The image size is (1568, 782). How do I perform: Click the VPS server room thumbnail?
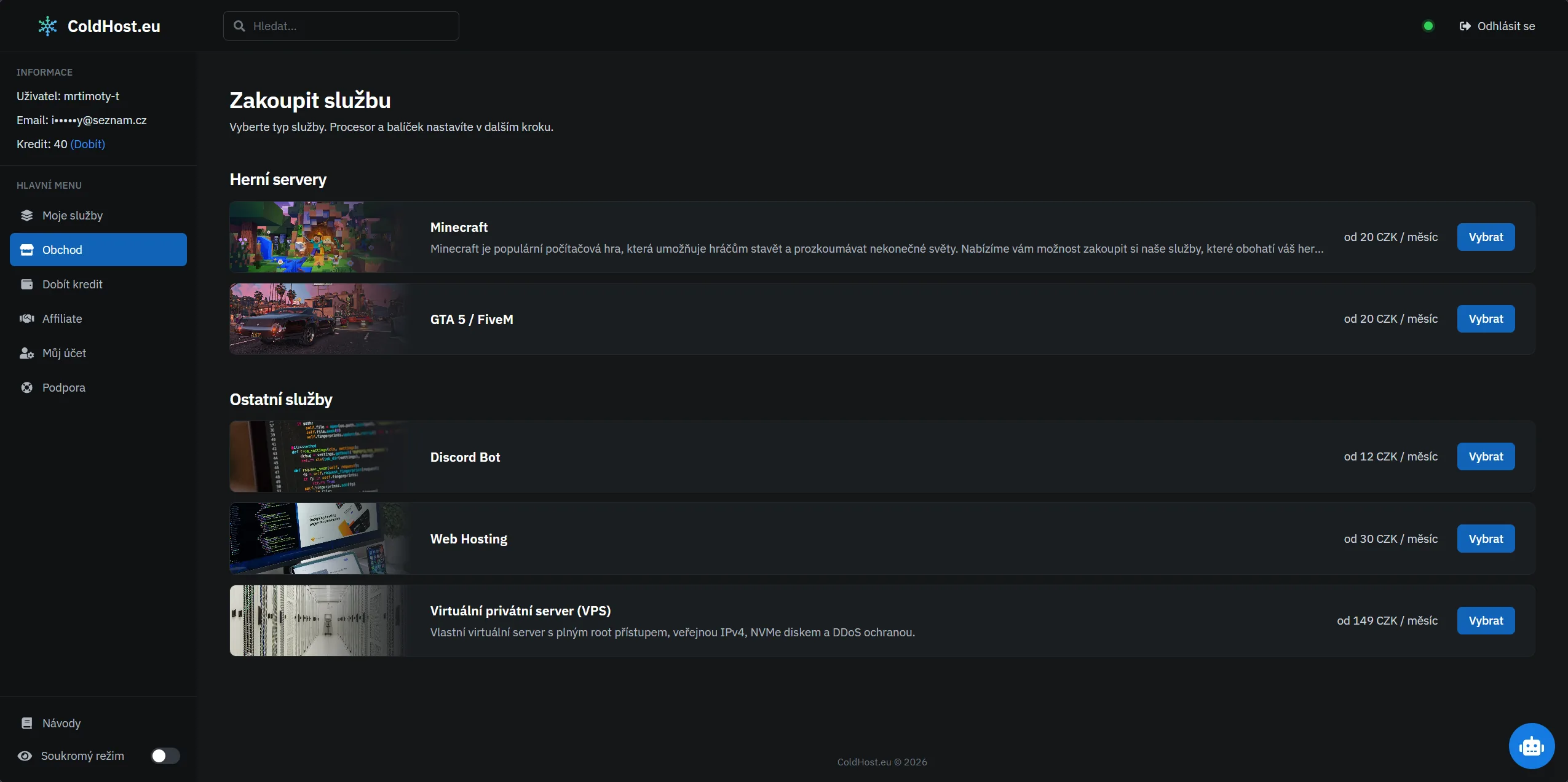[320, 620]
